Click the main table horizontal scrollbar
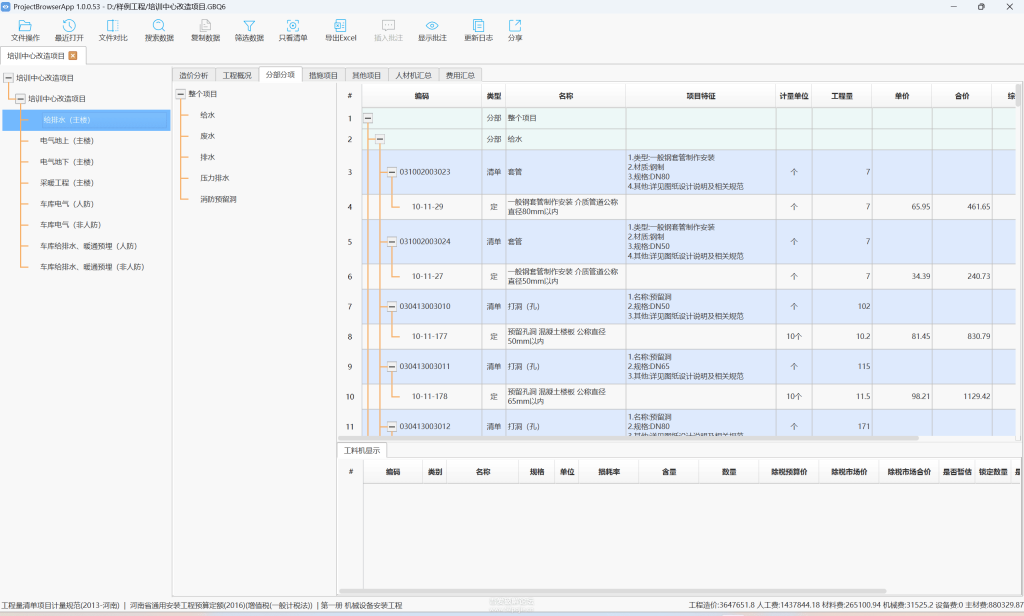The image size is (1024, 616). pyautogui.click(x=629, y=438)
